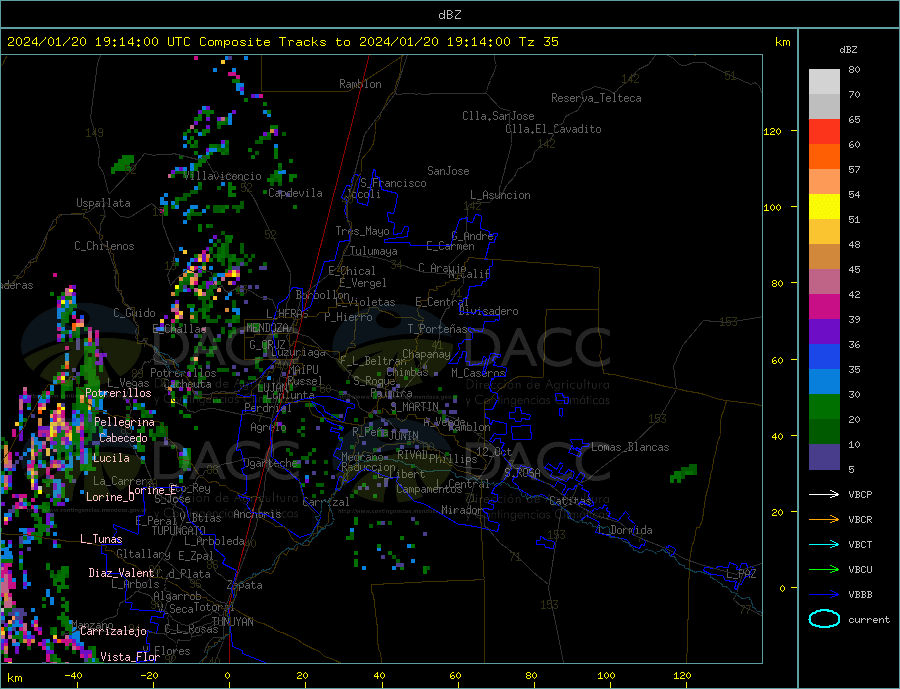
Task: Select the orange swatch between 60 and 57
Action: [824, 157]
